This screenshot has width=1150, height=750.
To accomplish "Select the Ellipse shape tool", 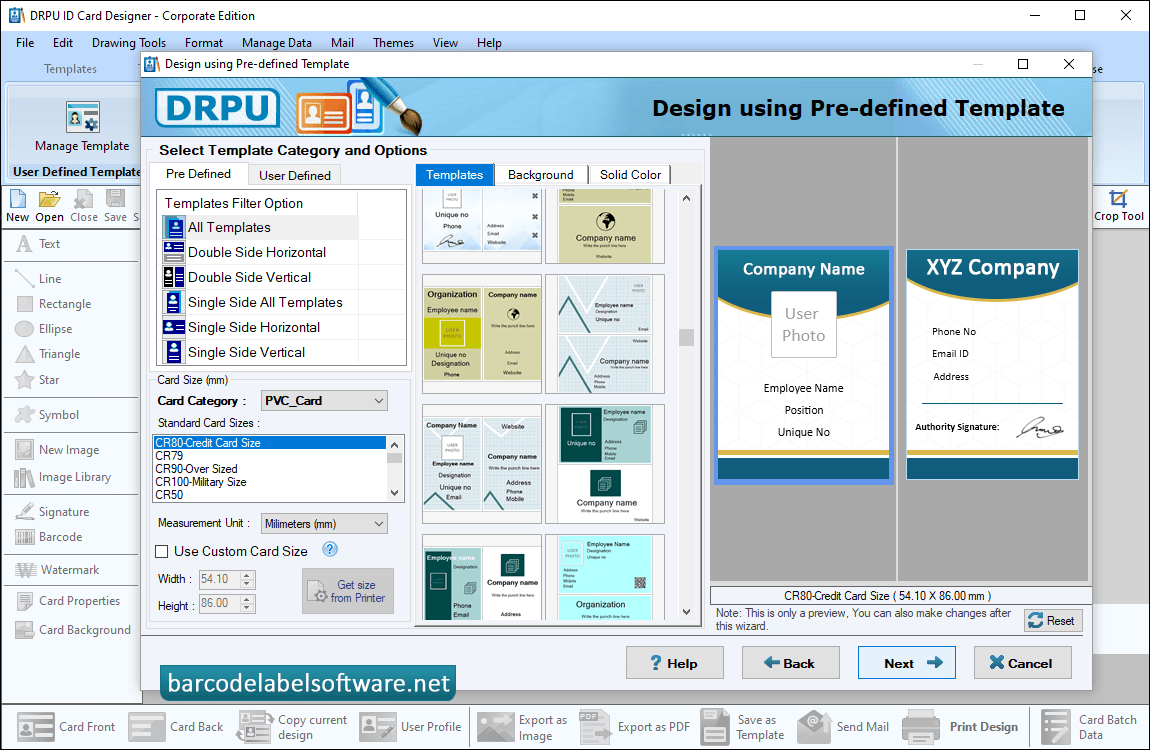I will 44,328.
